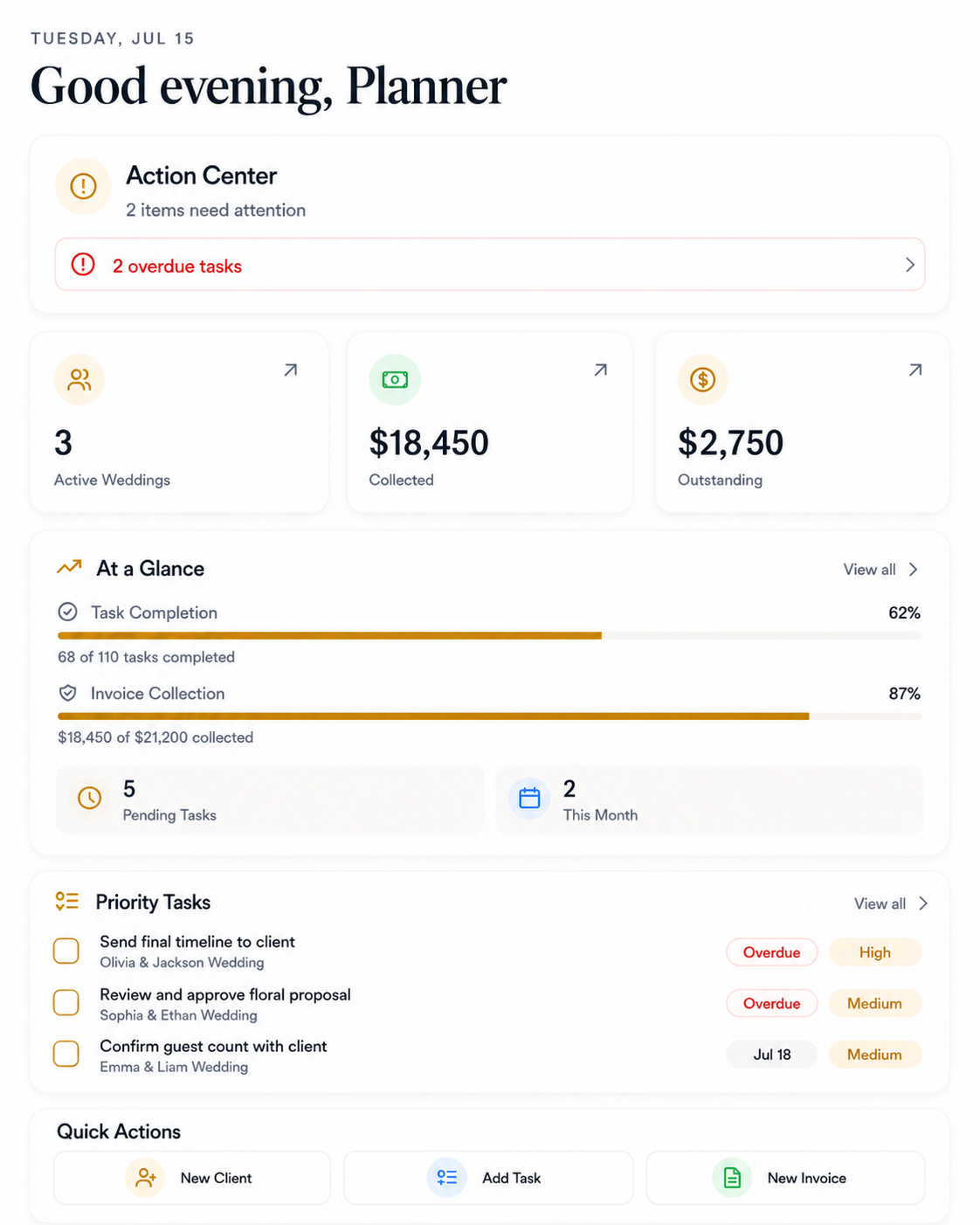Click the Active Weddings people icon
This screenshot has width=980, height=1225.
[79, 379]
